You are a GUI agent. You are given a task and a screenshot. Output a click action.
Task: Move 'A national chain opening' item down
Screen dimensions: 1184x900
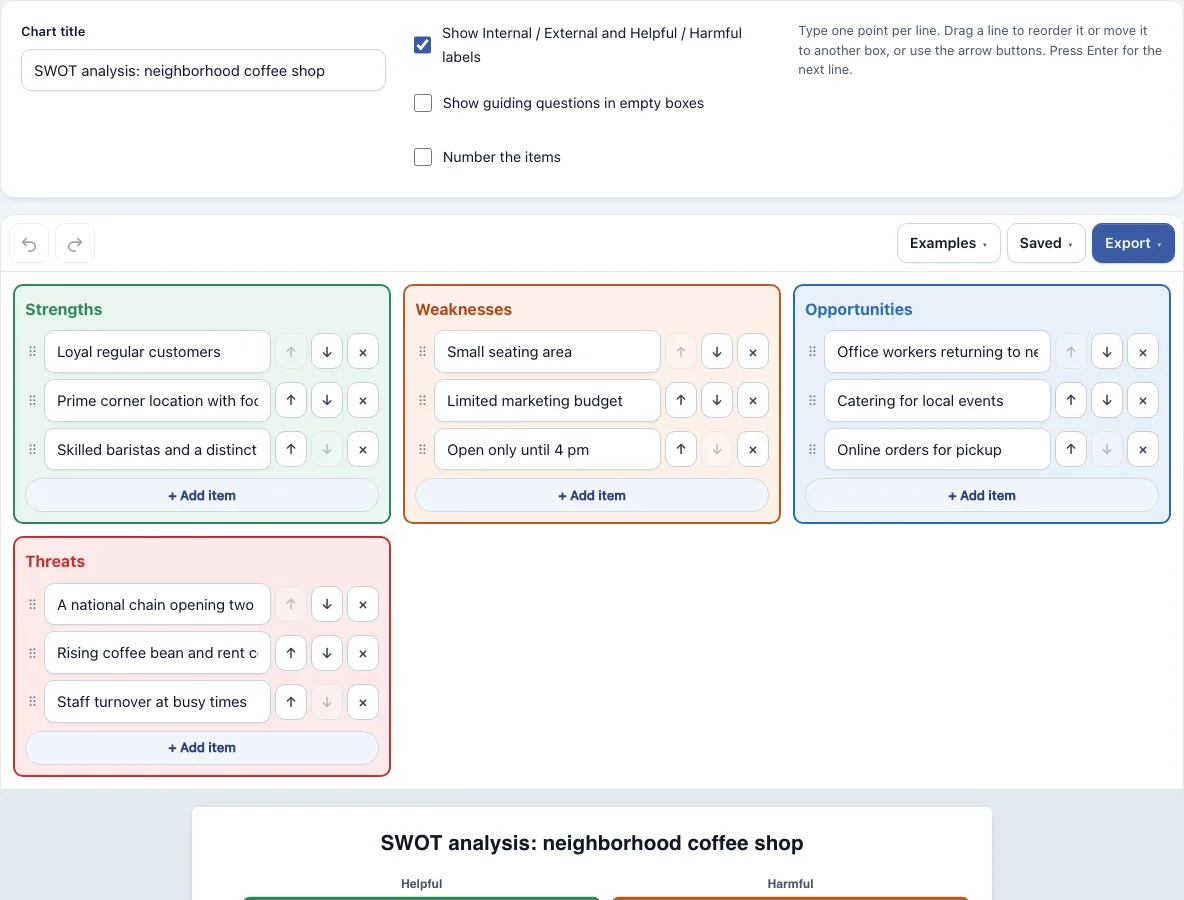(327, 604)
